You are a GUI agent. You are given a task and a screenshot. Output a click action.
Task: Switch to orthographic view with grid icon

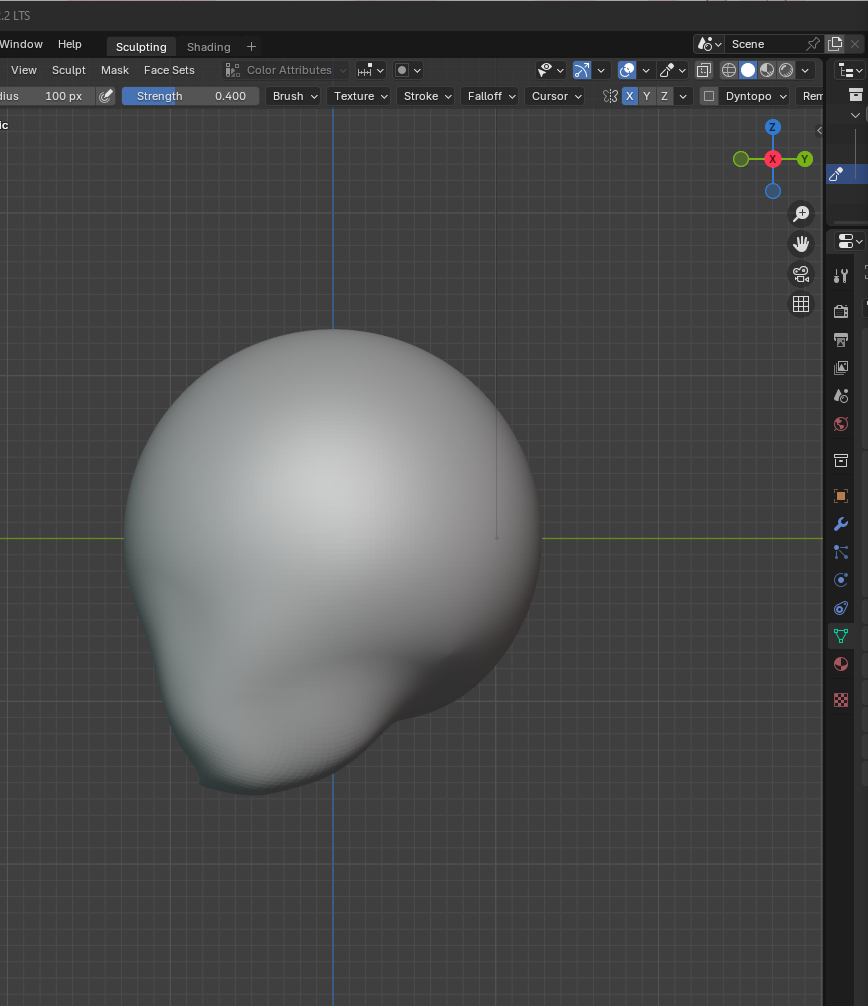(801, 304)
